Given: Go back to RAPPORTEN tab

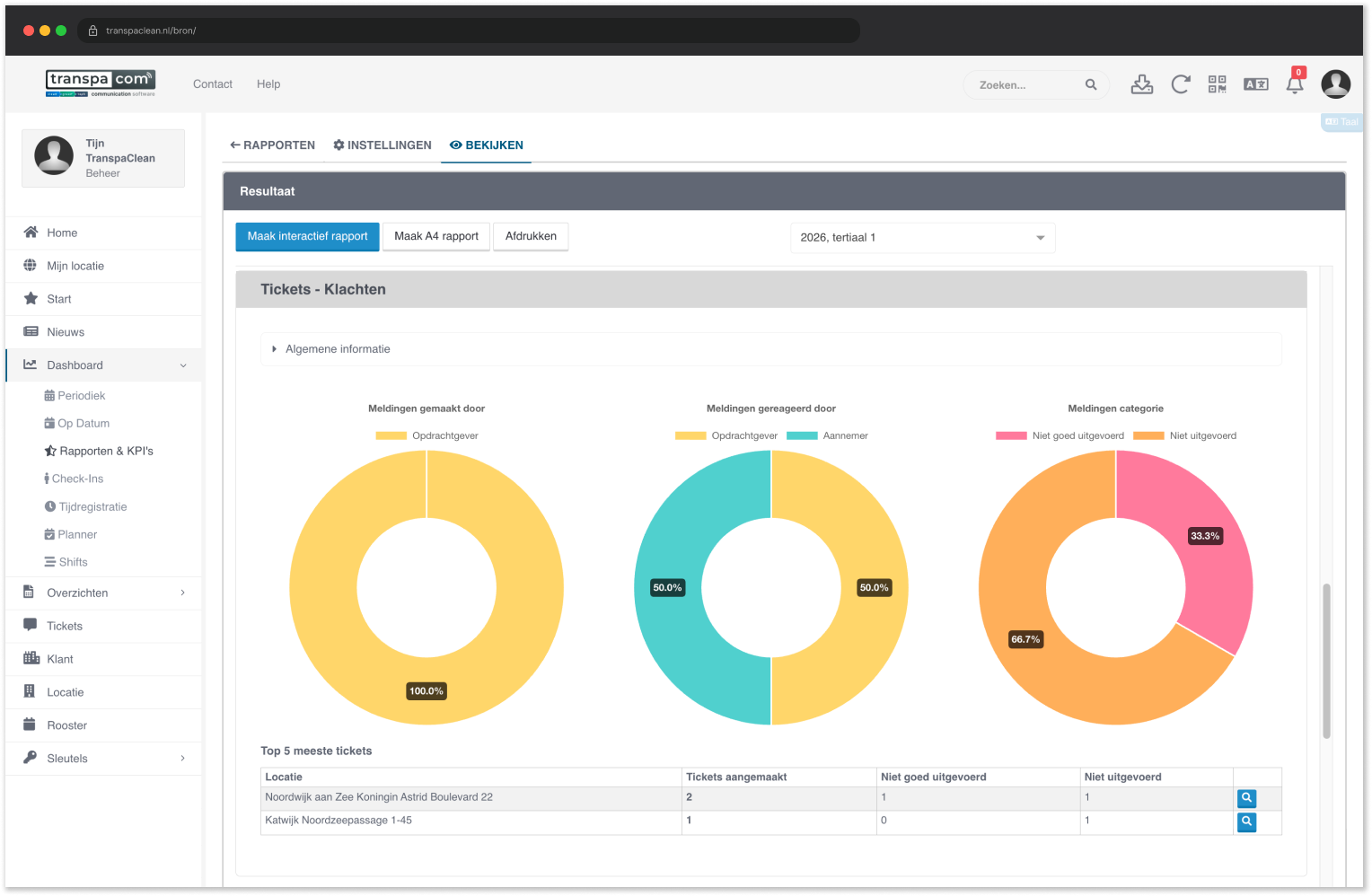Looking at the screenshot, I should 273,145.
